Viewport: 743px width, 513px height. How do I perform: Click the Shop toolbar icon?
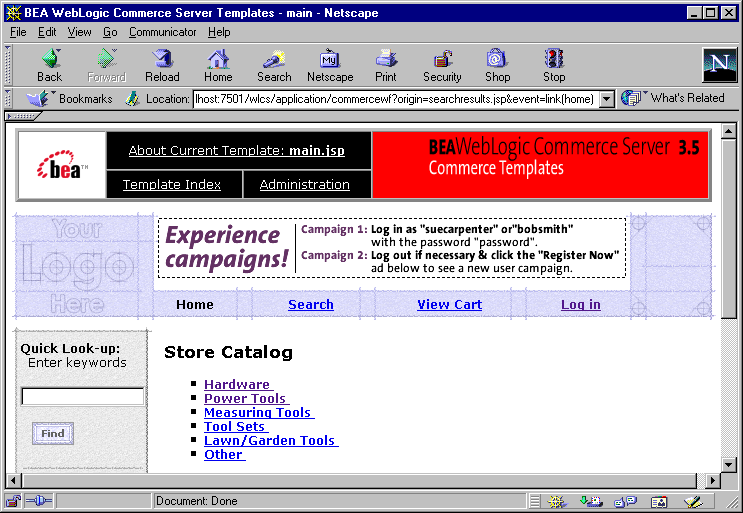click(x=498, y=65)
